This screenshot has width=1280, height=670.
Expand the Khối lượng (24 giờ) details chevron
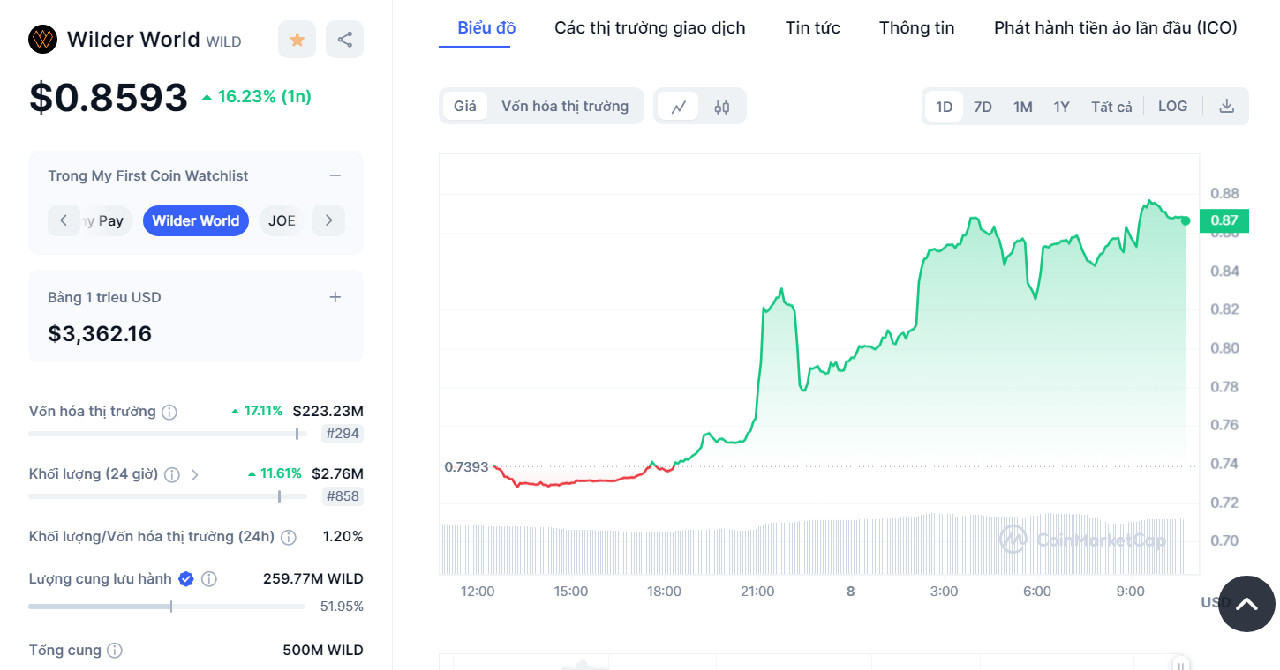coord(195,473)
